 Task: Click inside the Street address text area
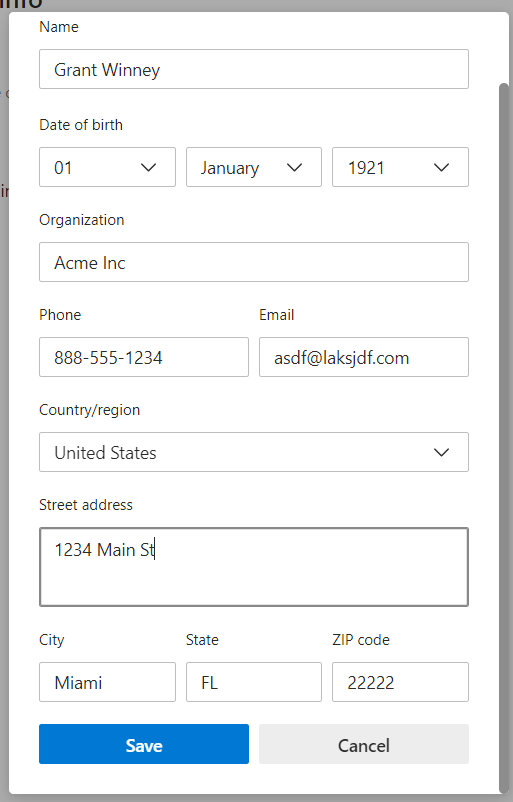click(254, 567)
